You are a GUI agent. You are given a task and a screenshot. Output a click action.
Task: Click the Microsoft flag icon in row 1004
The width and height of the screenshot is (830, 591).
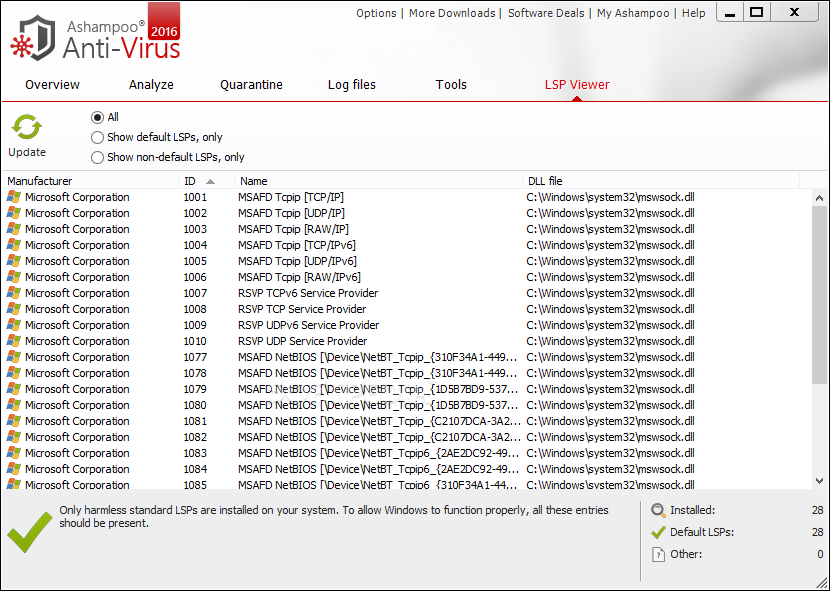coord(14,245)
